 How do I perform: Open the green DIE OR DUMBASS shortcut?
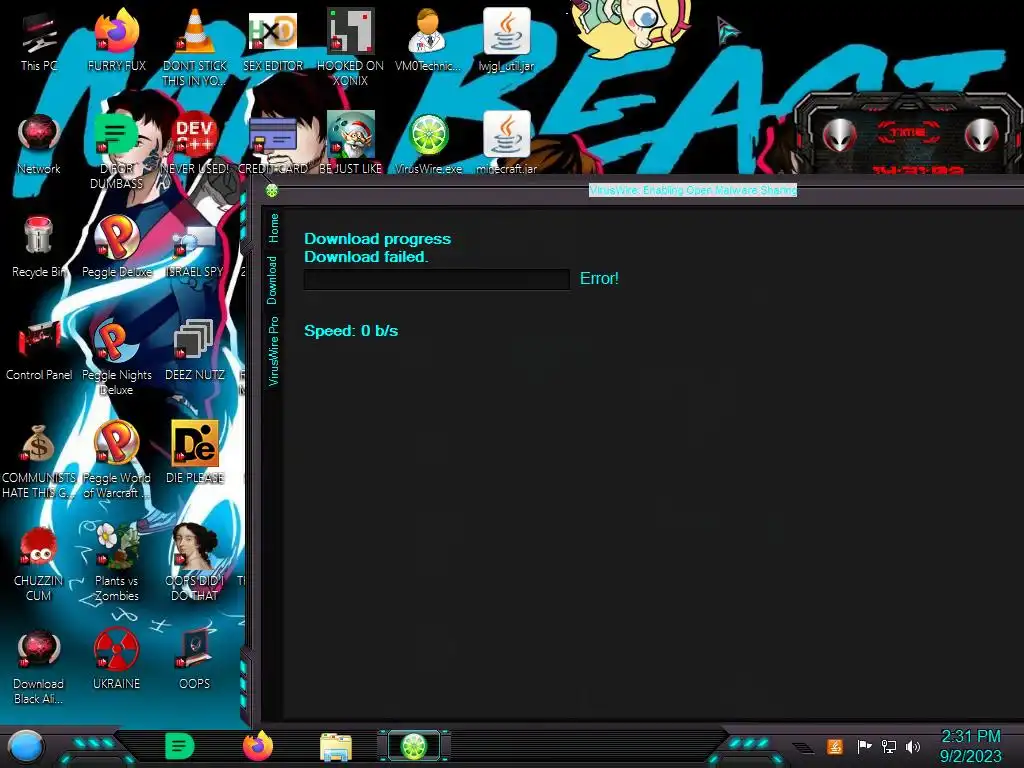tap(116, 150)
